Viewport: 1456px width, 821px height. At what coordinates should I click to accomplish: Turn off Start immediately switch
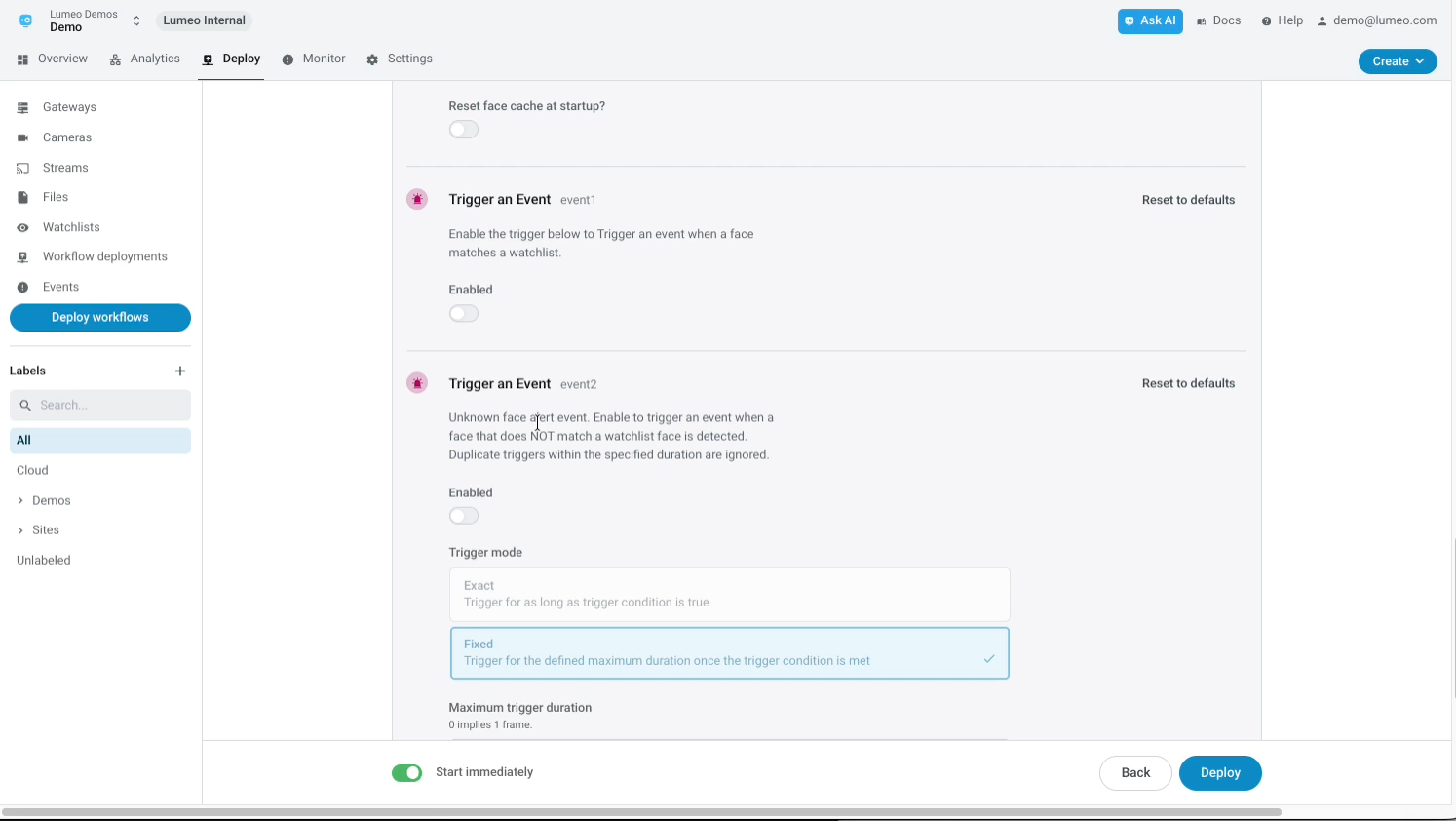(407, 773)
